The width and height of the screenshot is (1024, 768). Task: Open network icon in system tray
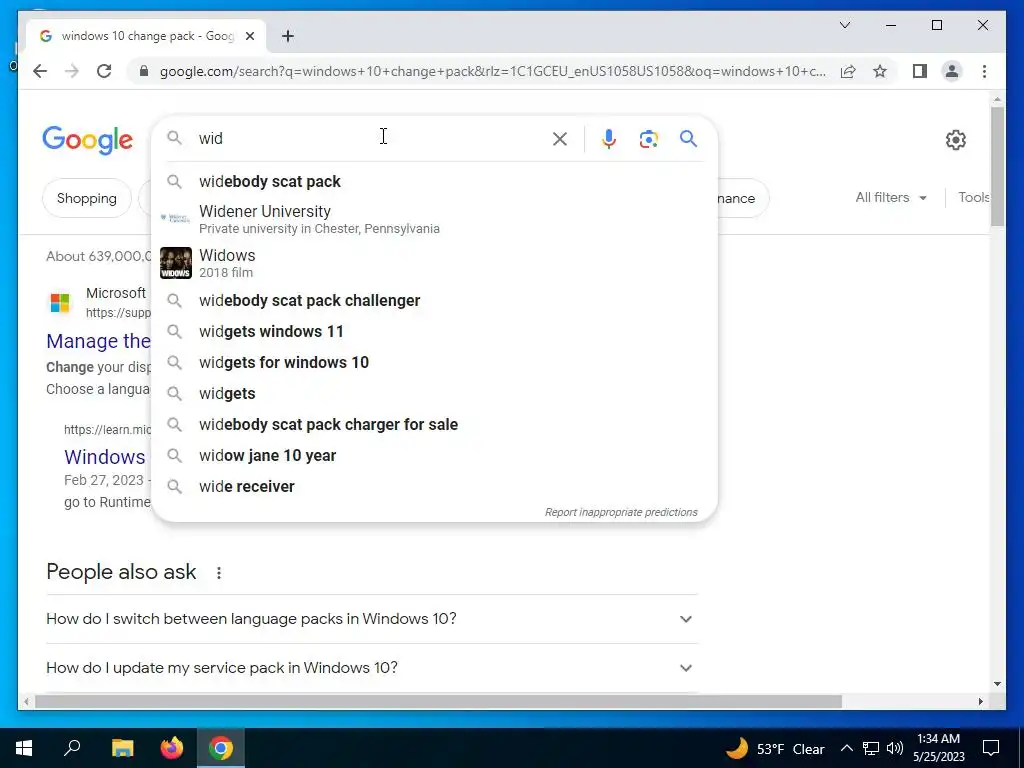[871, 748]
